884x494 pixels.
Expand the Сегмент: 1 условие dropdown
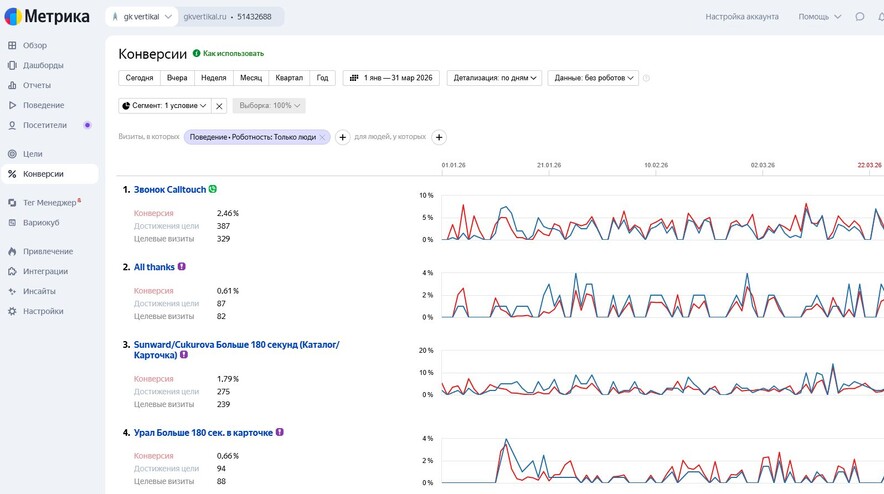[165, 105]
